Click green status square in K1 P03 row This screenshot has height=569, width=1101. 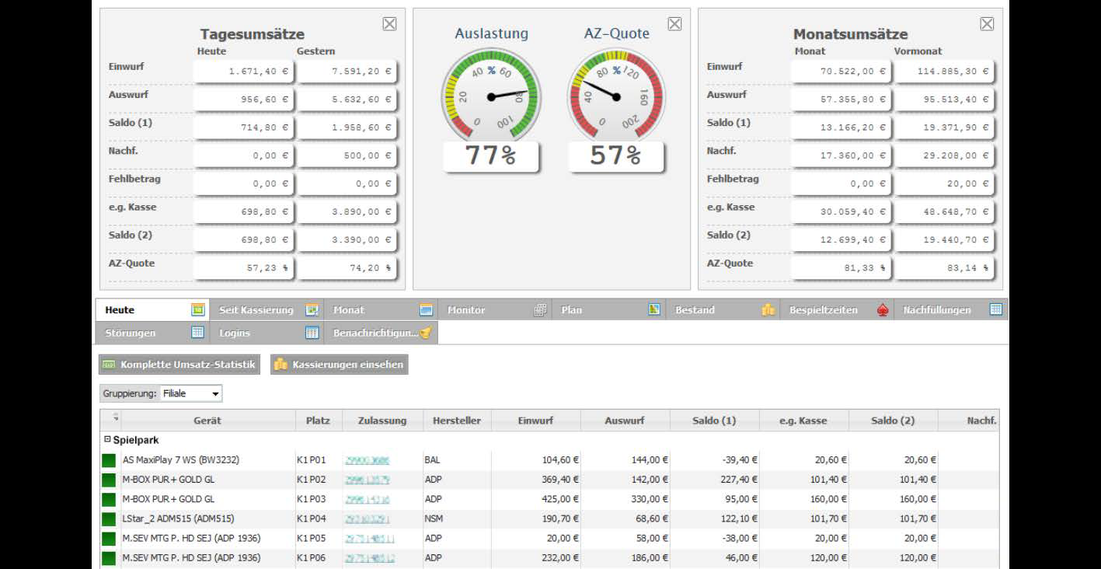click(x=109, y=500)
